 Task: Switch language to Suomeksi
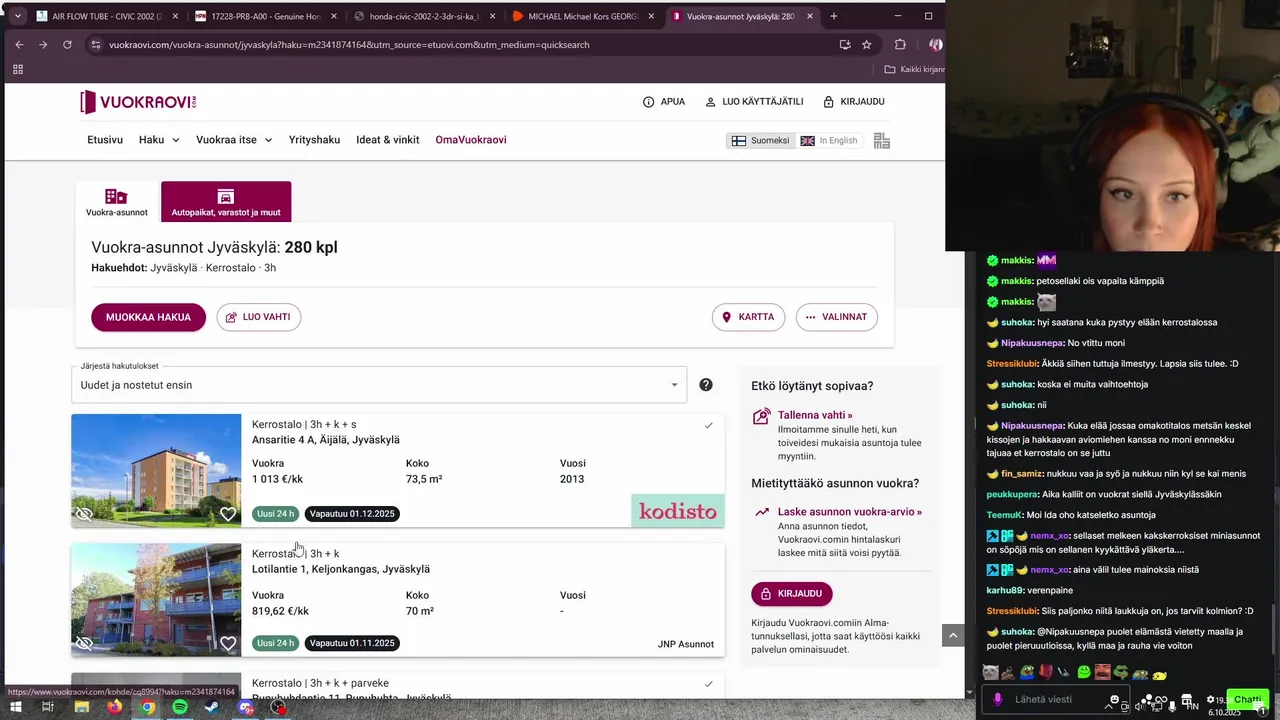[760, 141]
